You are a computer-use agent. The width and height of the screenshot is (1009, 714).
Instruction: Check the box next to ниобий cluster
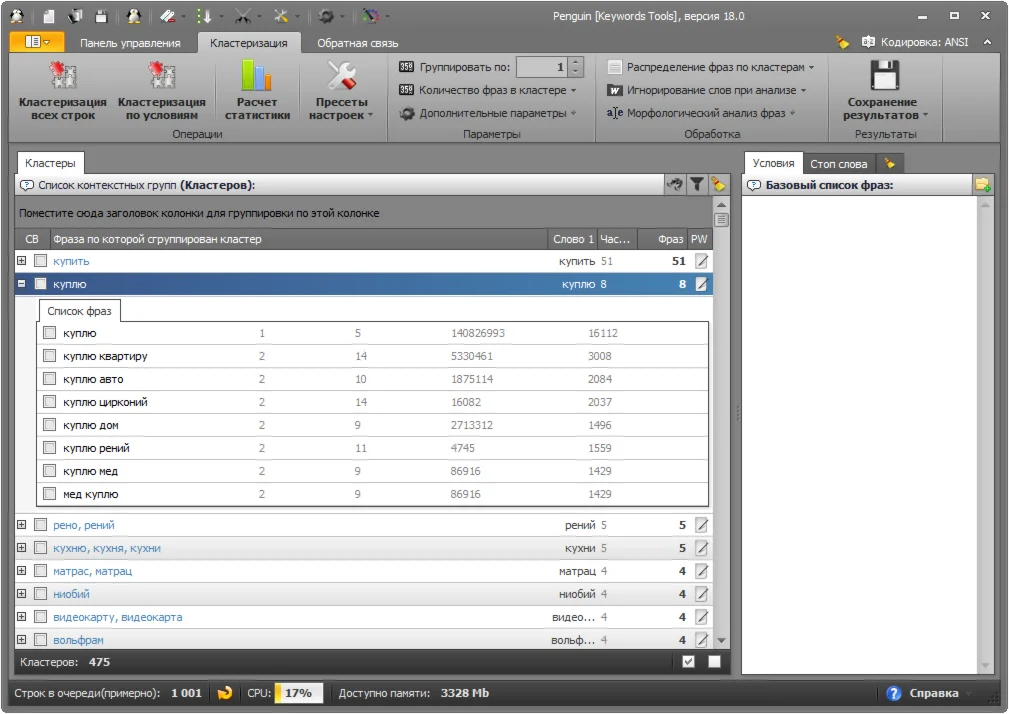coord(41,594)
